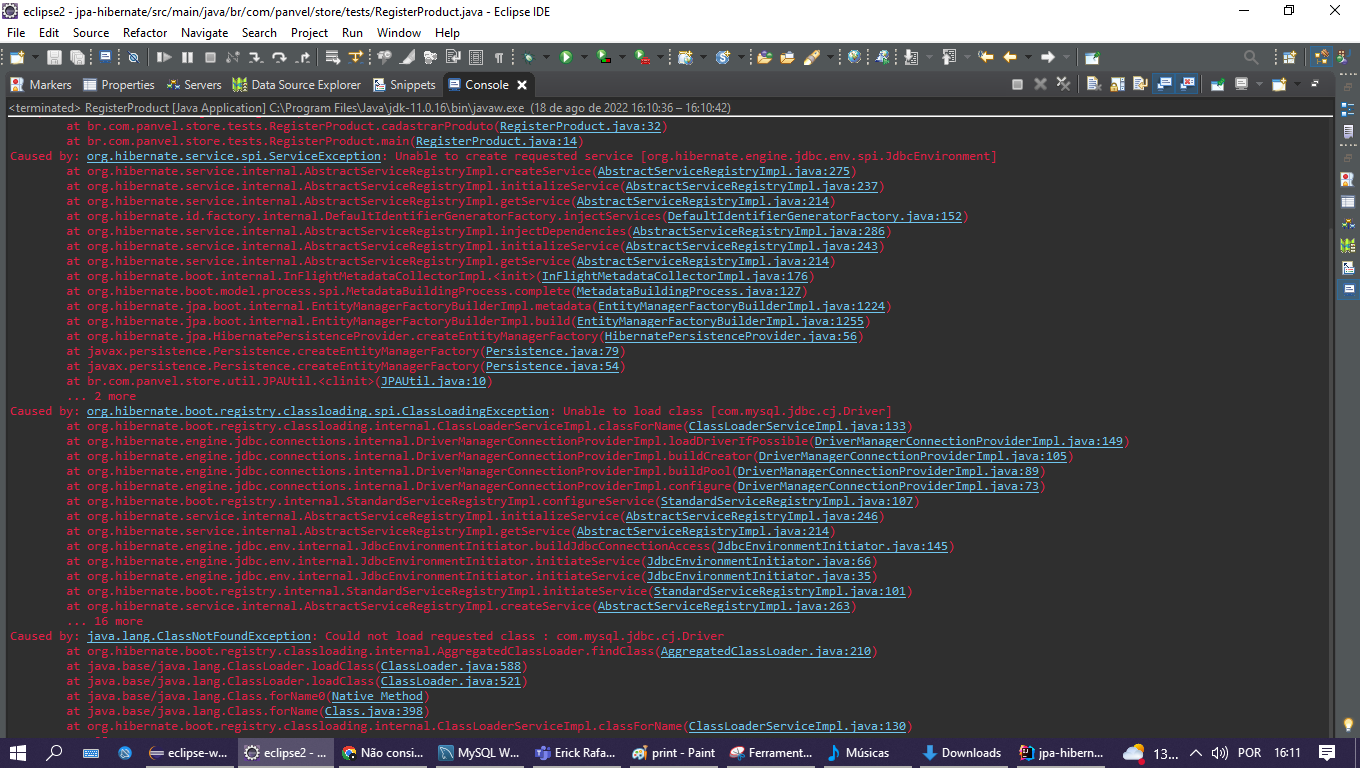Open the Debug configurations dropdown arrow
Viewport: 1360px width, 768px height.
[x=546, y=57]
